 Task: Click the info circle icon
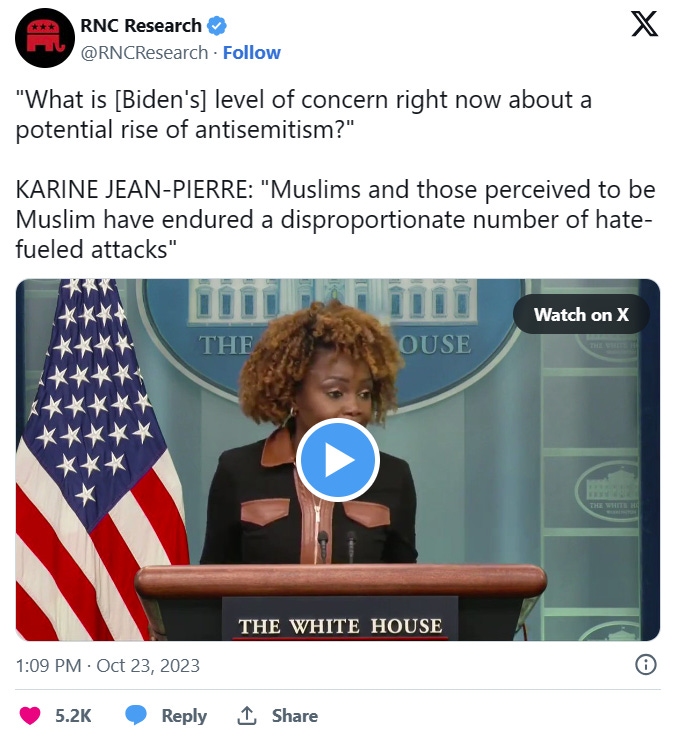[645, 665]
